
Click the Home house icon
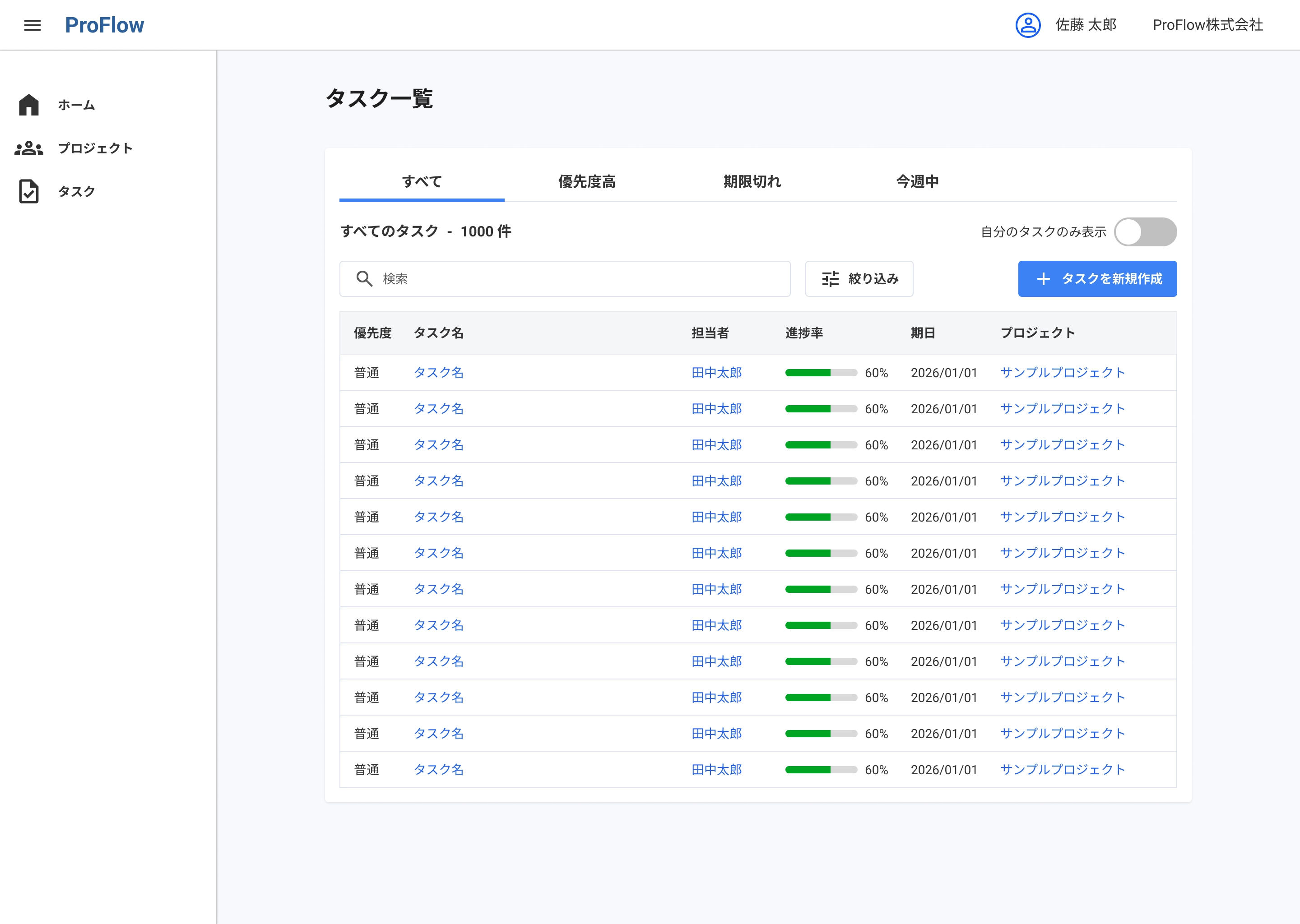pos(28,105)
